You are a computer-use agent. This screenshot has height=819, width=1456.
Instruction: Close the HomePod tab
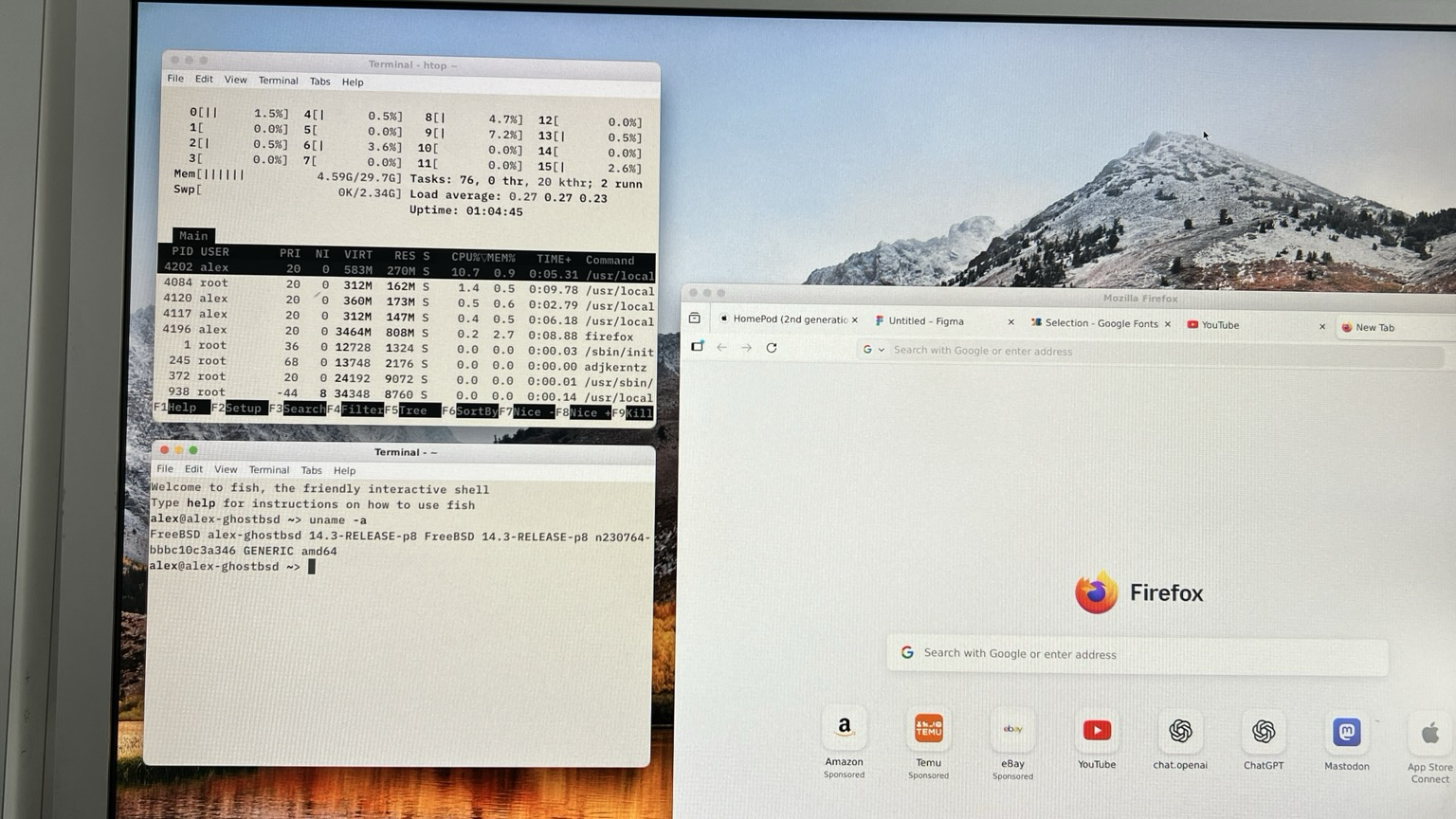[854, 320]
